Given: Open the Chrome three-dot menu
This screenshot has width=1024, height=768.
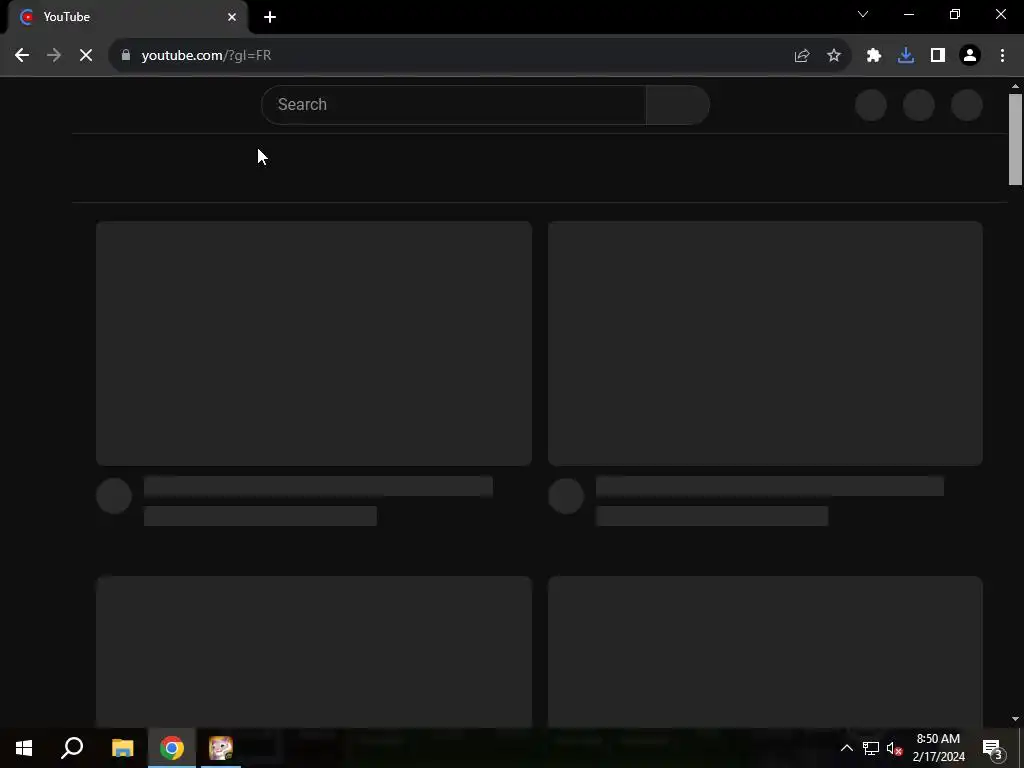Looking at the screenshot, I should pyautogui.click(x=1002, y=56).
